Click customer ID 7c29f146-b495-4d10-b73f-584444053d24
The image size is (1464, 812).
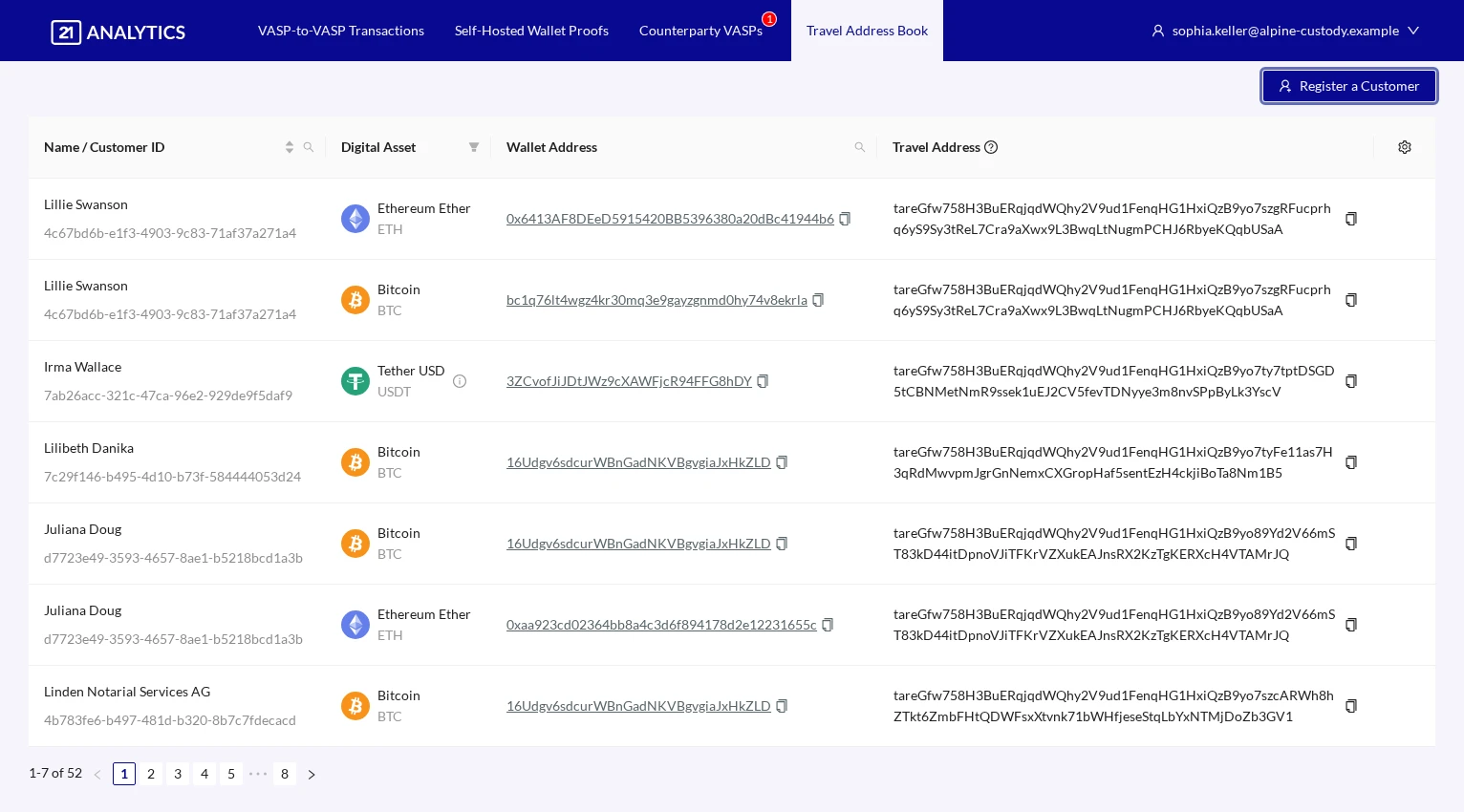(x=172, y=477)
